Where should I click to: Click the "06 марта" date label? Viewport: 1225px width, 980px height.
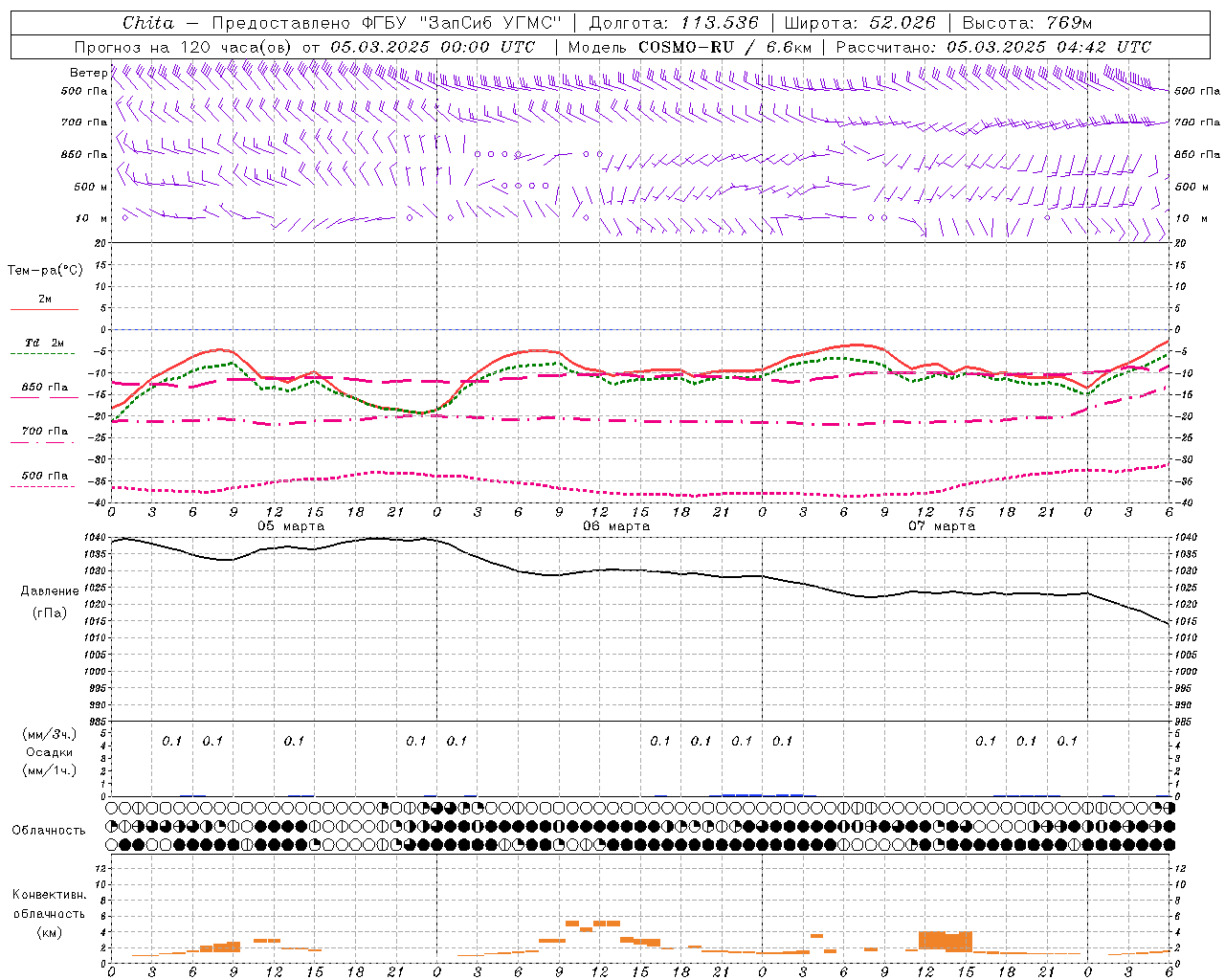[616, 525]
